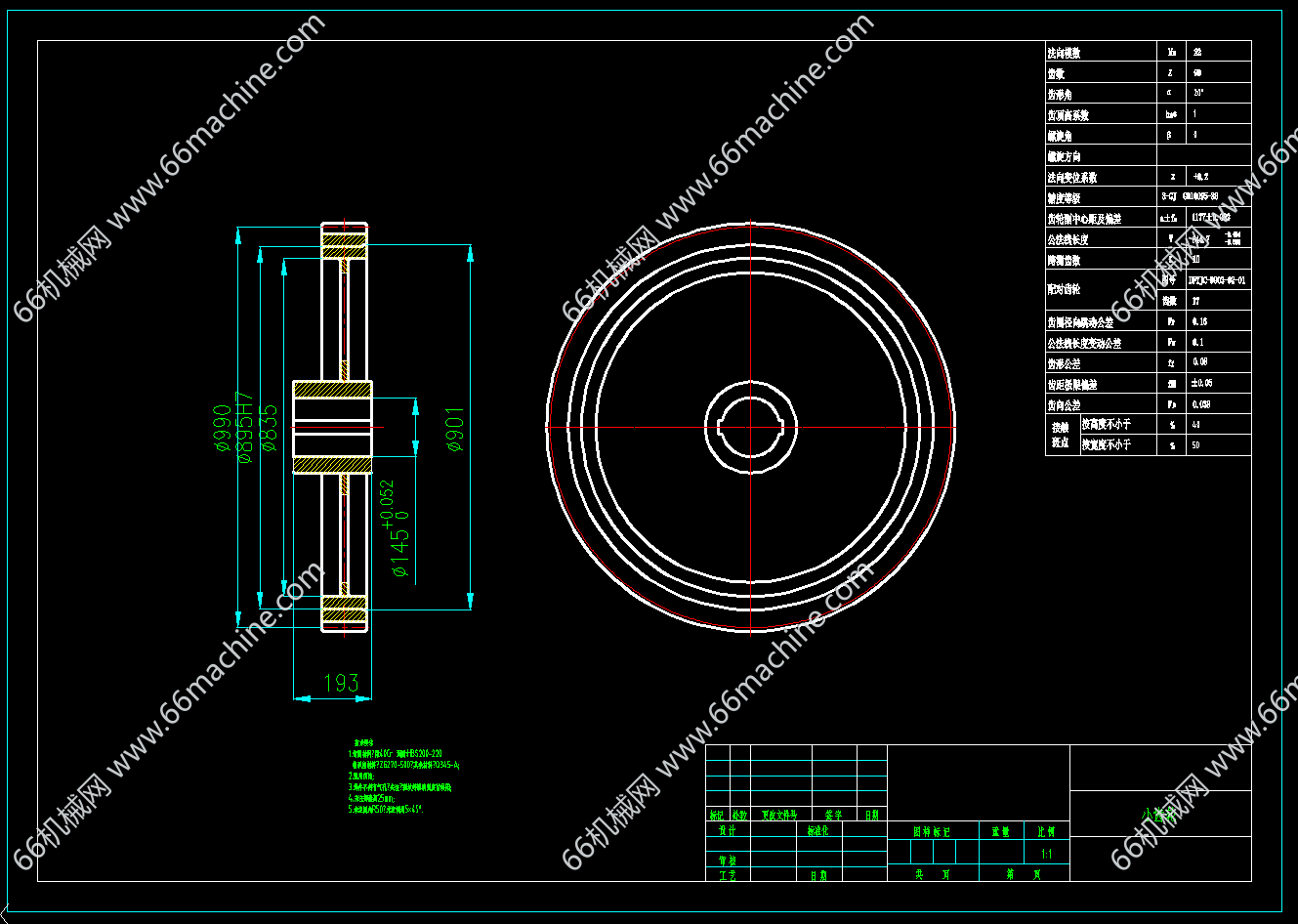The height and width of the screenshot is (924, 1298).
Task: Click the "齿形公差" row label
Action: pyautogui.click(x=1064, y=363)
